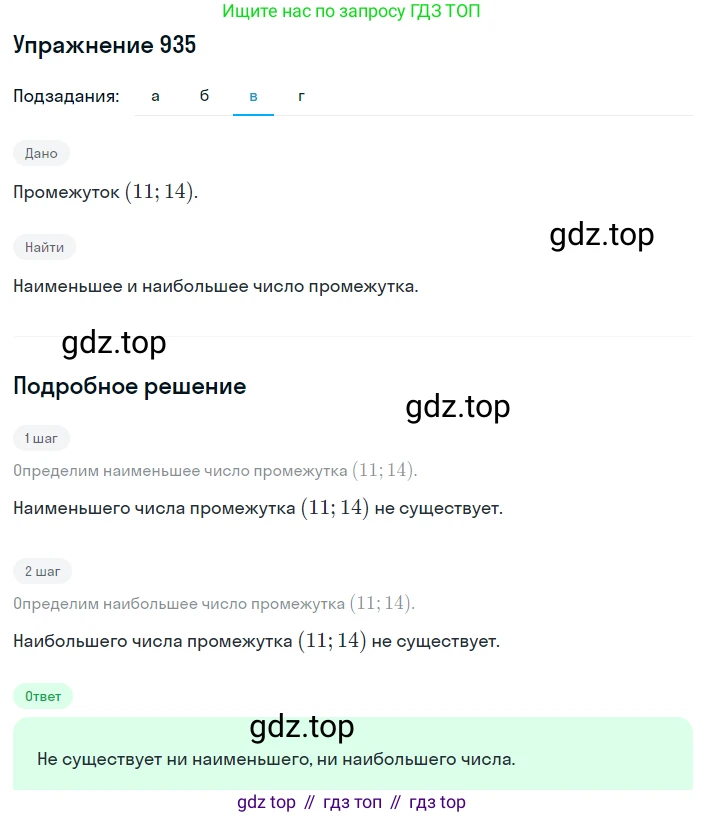Click the «Дано» label badge

click(41, 153)
